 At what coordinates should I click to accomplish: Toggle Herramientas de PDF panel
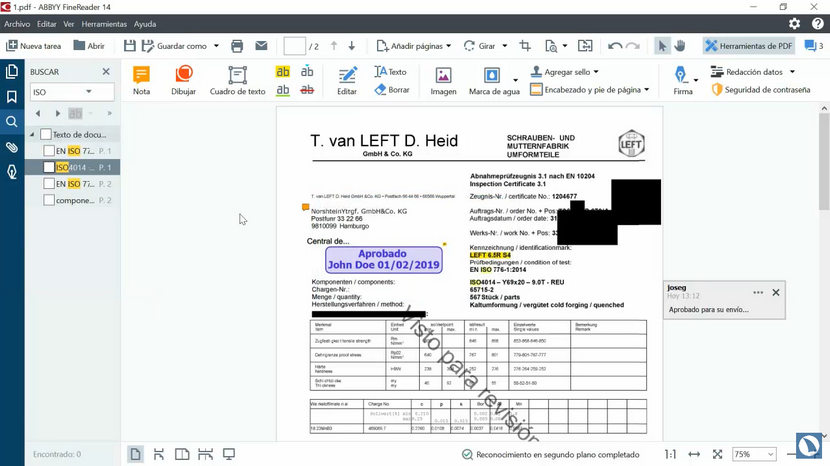pos(749,46)
